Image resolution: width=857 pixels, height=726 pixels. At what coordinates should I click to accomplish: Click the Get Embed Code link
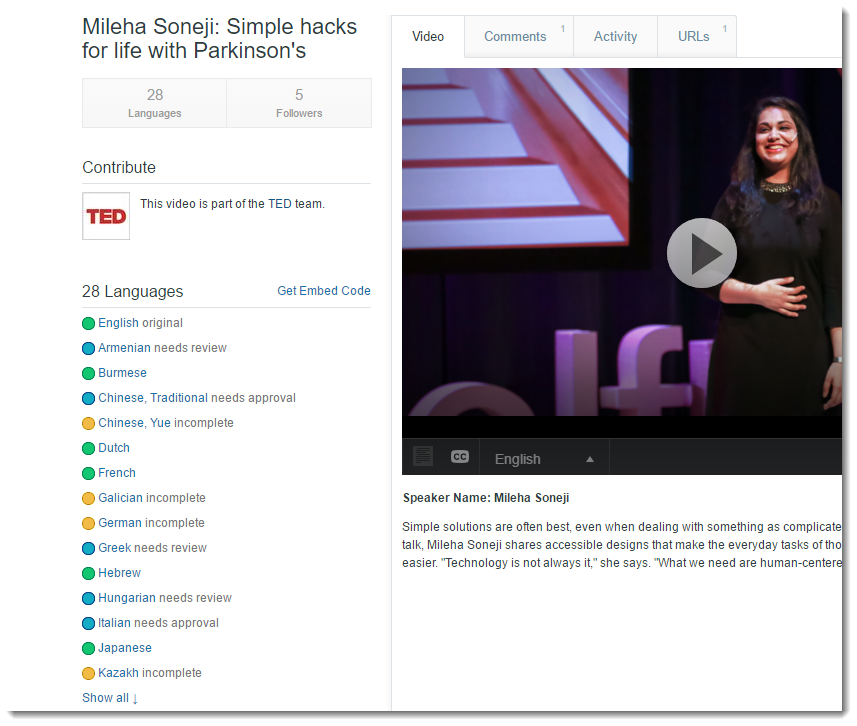[x=323, y=291]
